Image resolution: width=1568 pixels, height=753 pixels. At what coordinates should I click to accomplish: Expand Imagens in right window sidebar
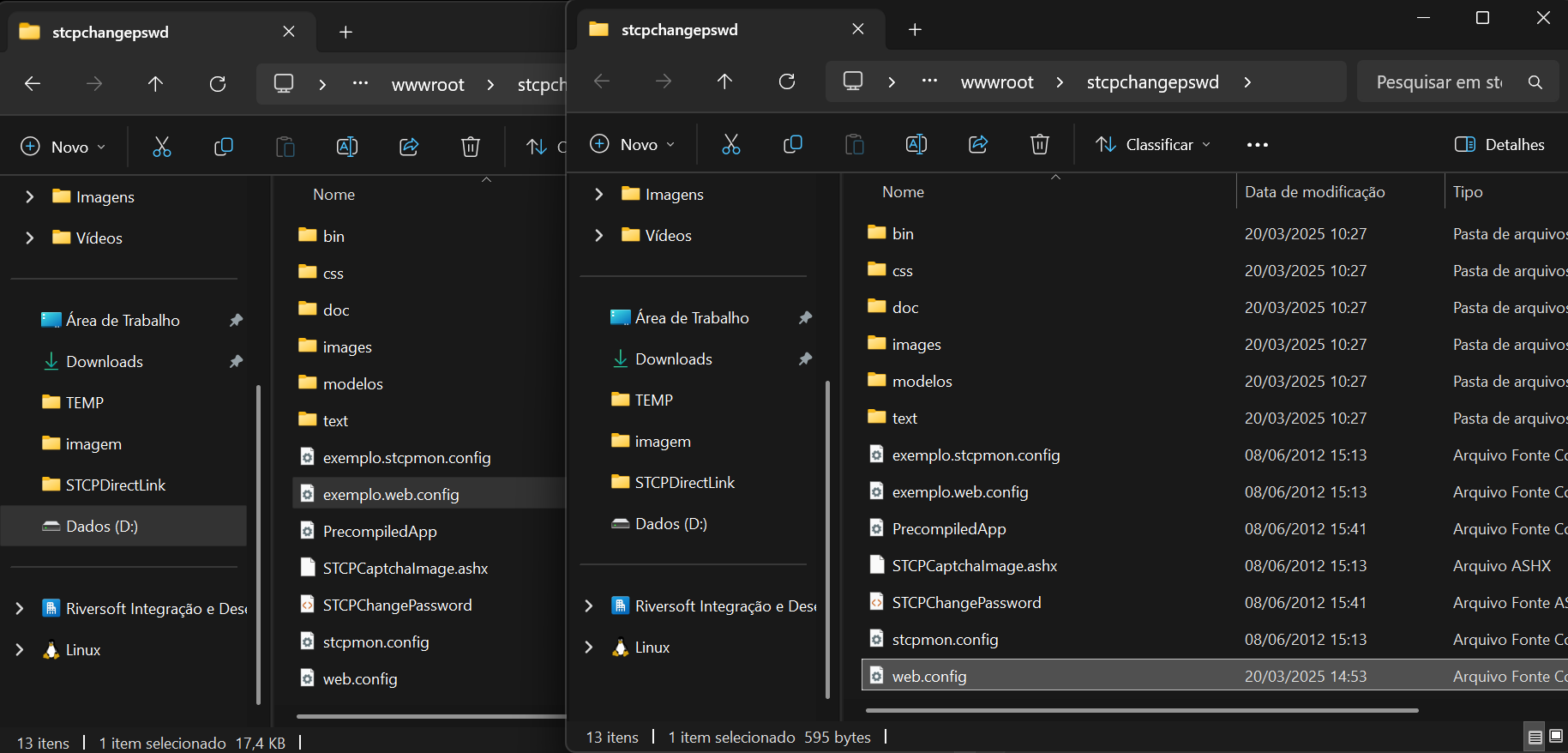(x=598, y=195)
